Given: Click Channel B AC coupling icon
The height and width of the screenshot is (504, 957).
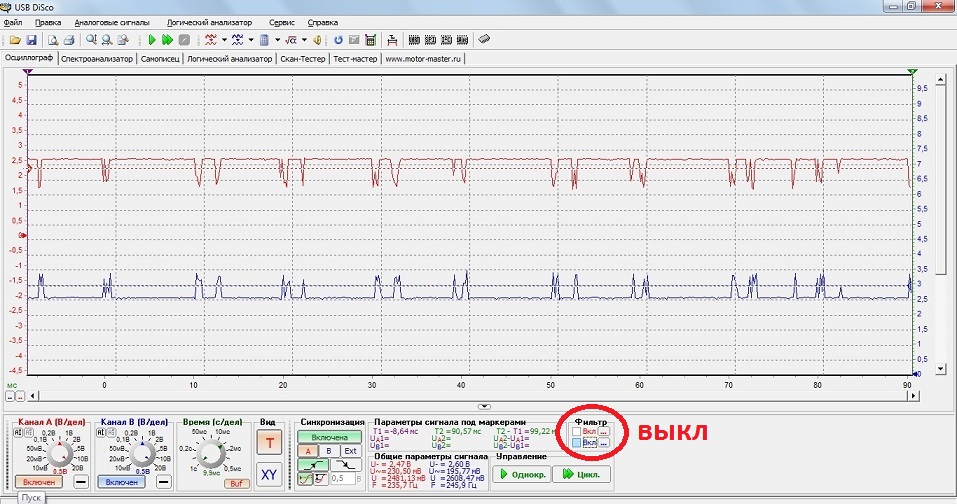Looking at the screenshot, I should point(101,433).
